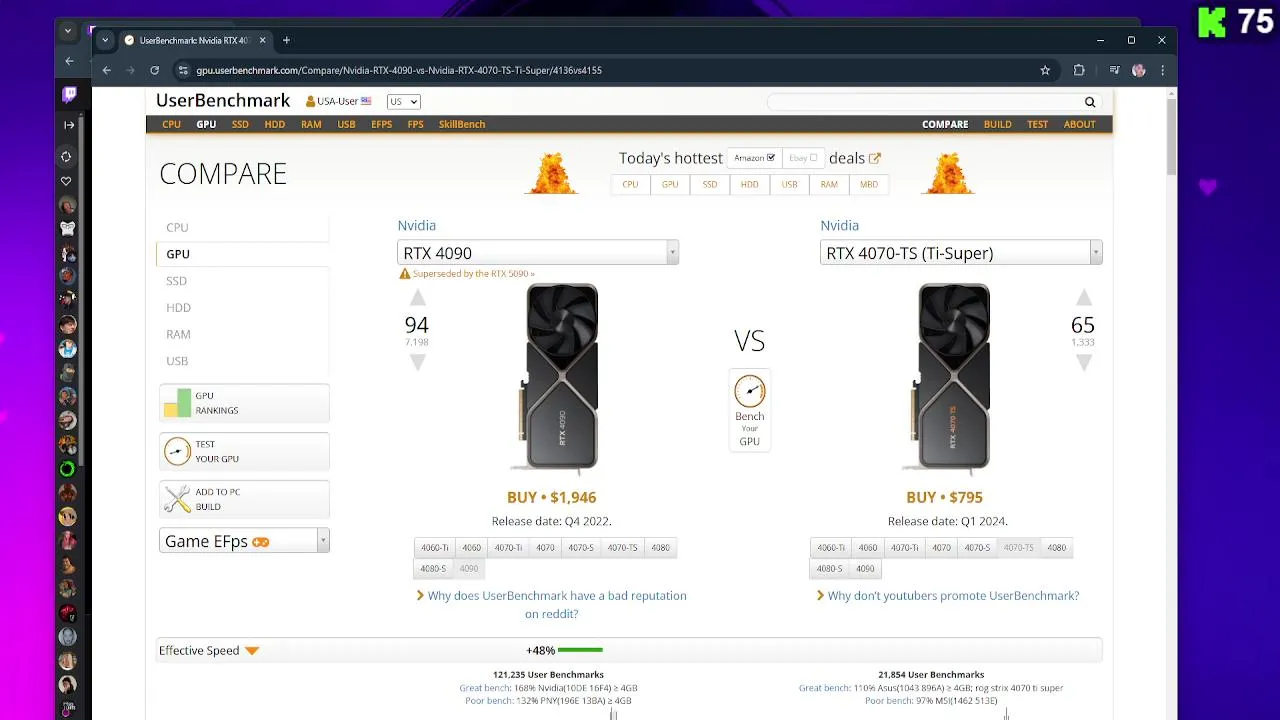Toggle the Amazon deals checkbox
The image size is (1280, 720).
pyautogui.click(x=771, y=158)
